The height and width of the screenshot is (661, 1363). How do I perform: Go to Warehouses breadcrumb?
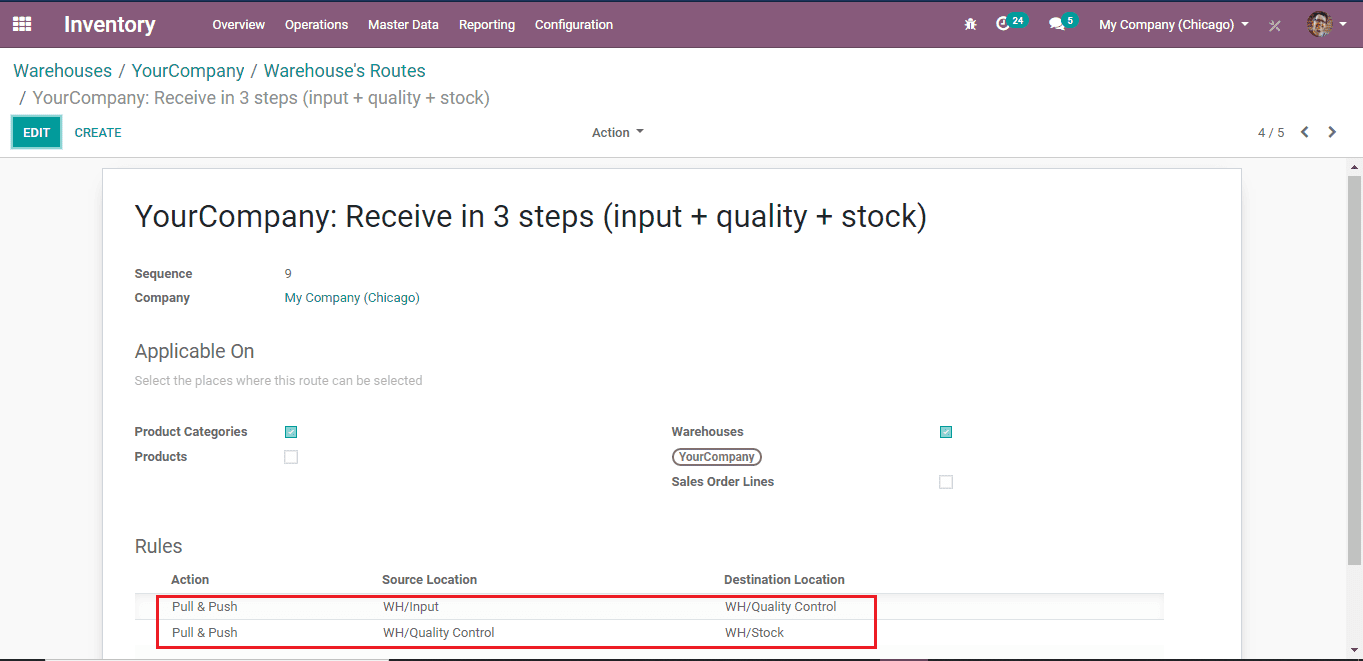62,71
